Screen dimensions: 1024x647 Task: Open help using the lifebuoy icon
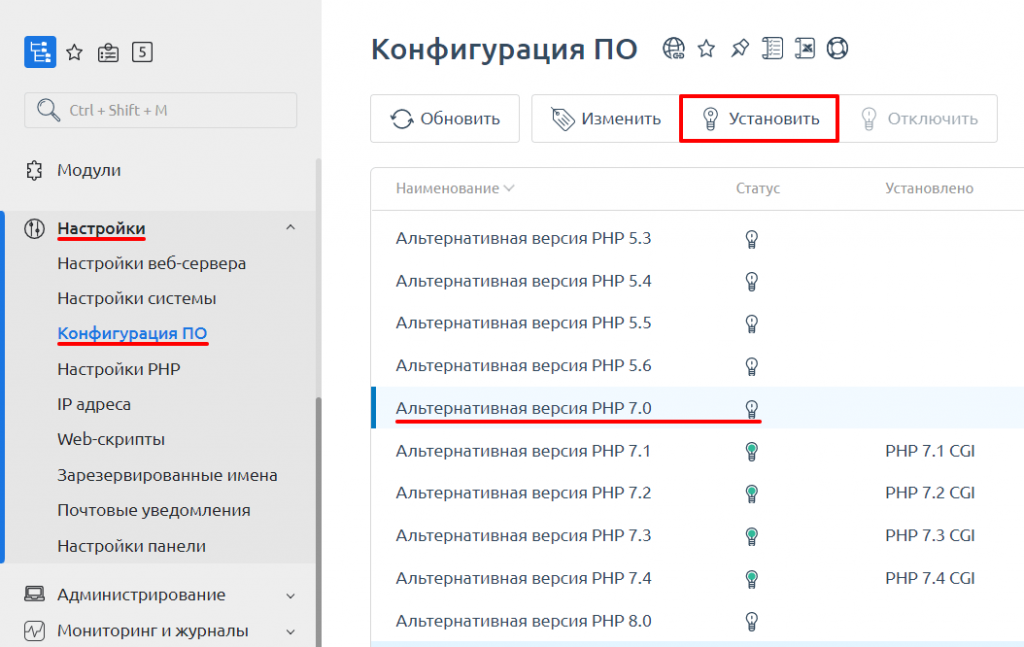point(837,47)
